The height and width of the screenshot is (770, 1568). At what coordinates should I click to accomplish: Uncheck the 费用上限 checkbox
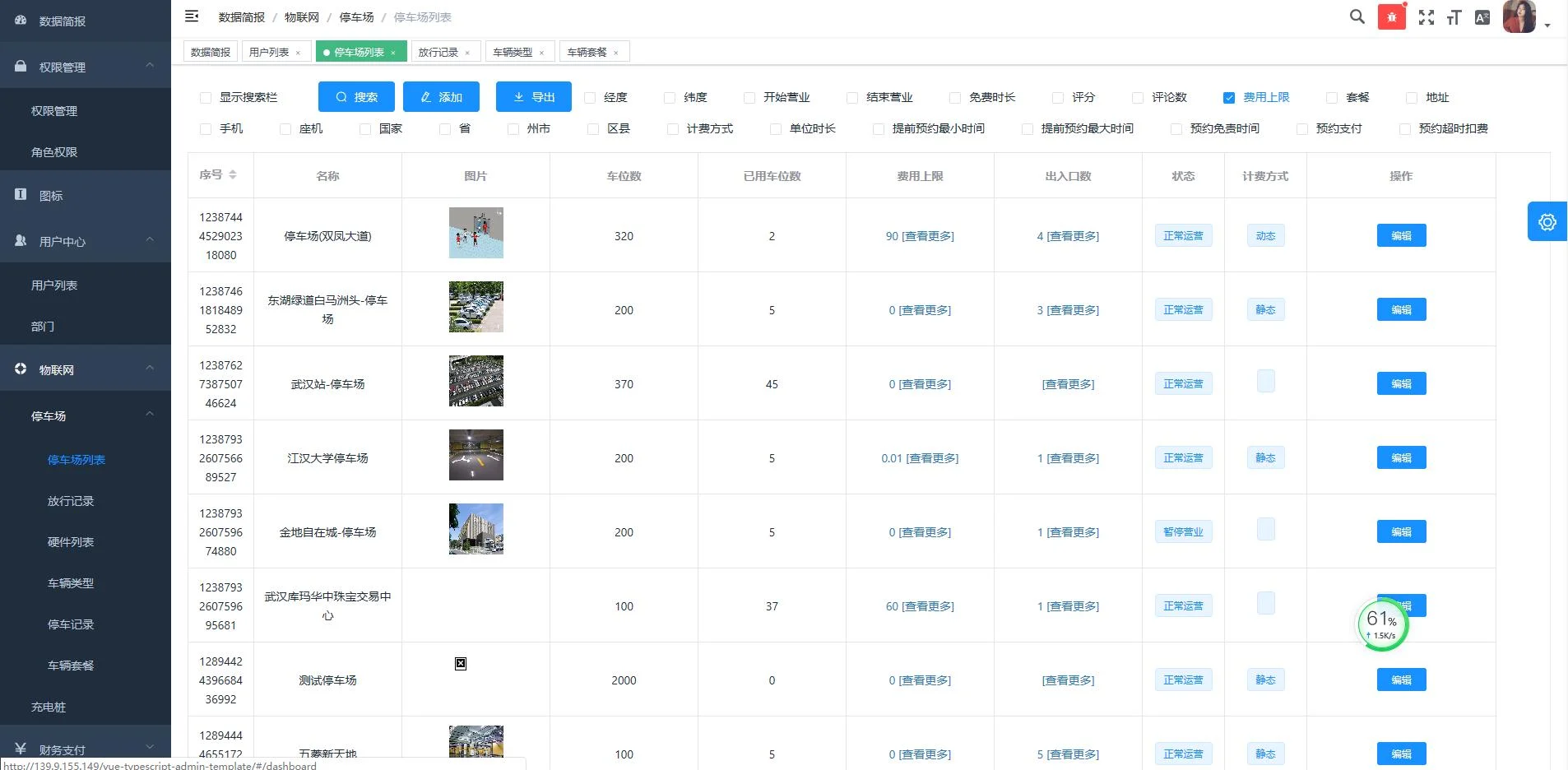(1228, 97)
